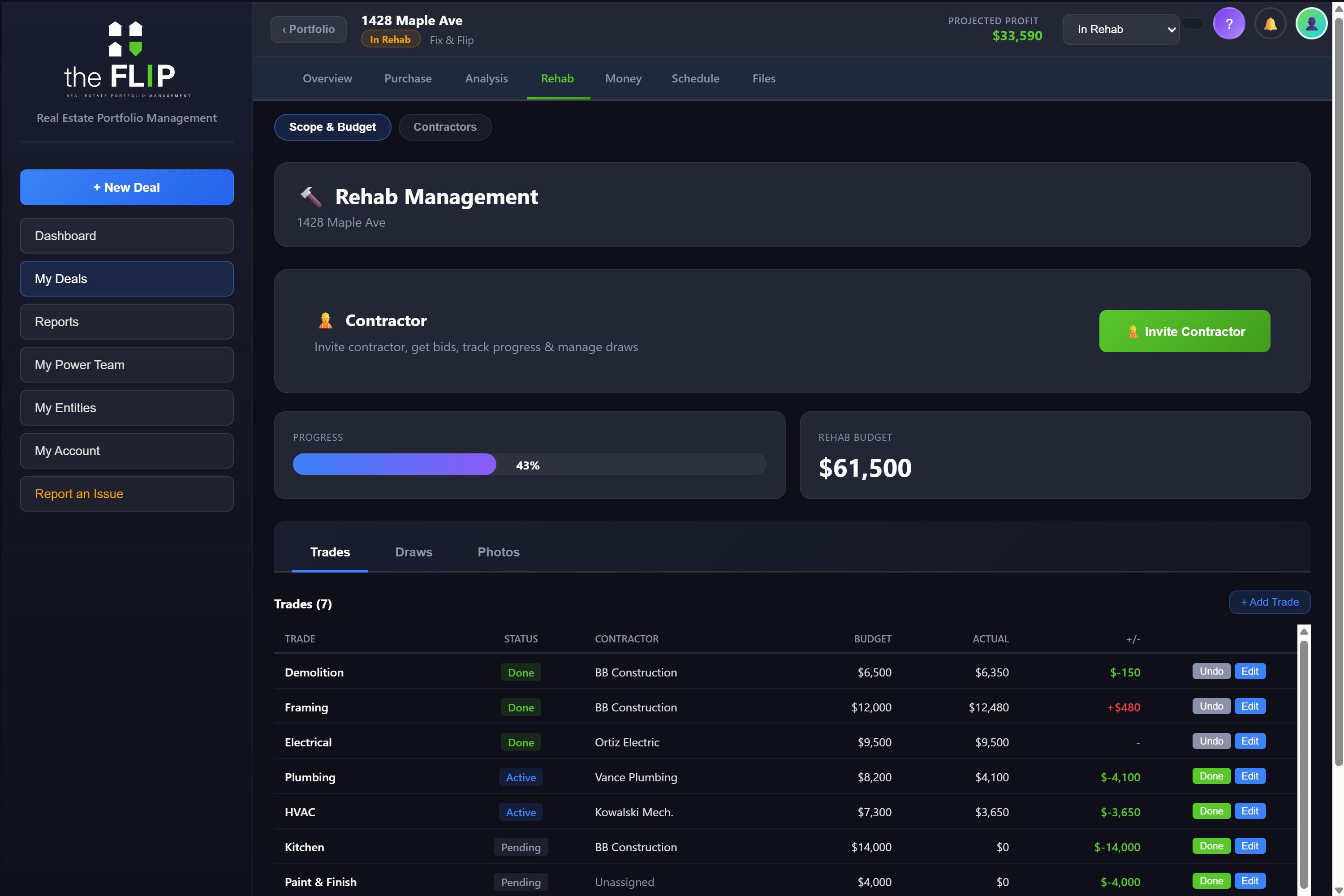1344x896 pixels.
Task: Click Kowalski Mech. contractor name
Action: (x=634, y=812)
